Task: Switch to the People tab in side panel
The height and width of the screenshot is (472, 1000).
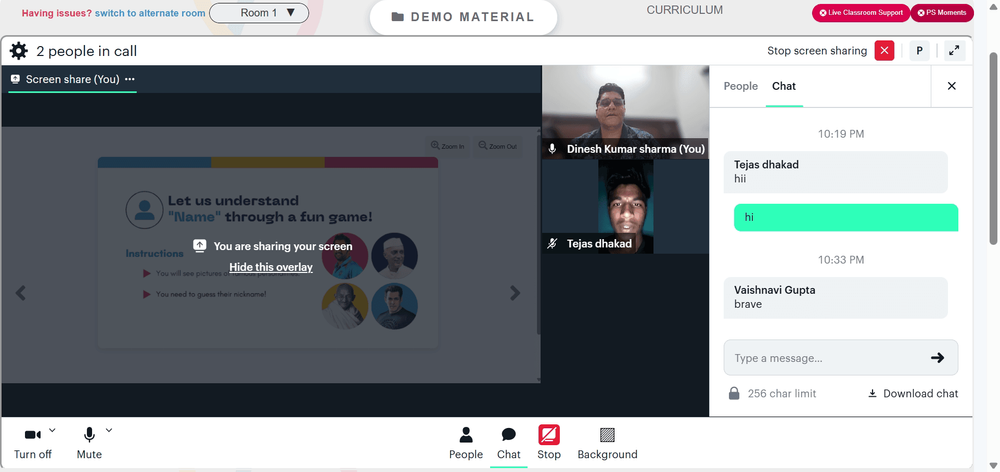Action: (740, 86)
